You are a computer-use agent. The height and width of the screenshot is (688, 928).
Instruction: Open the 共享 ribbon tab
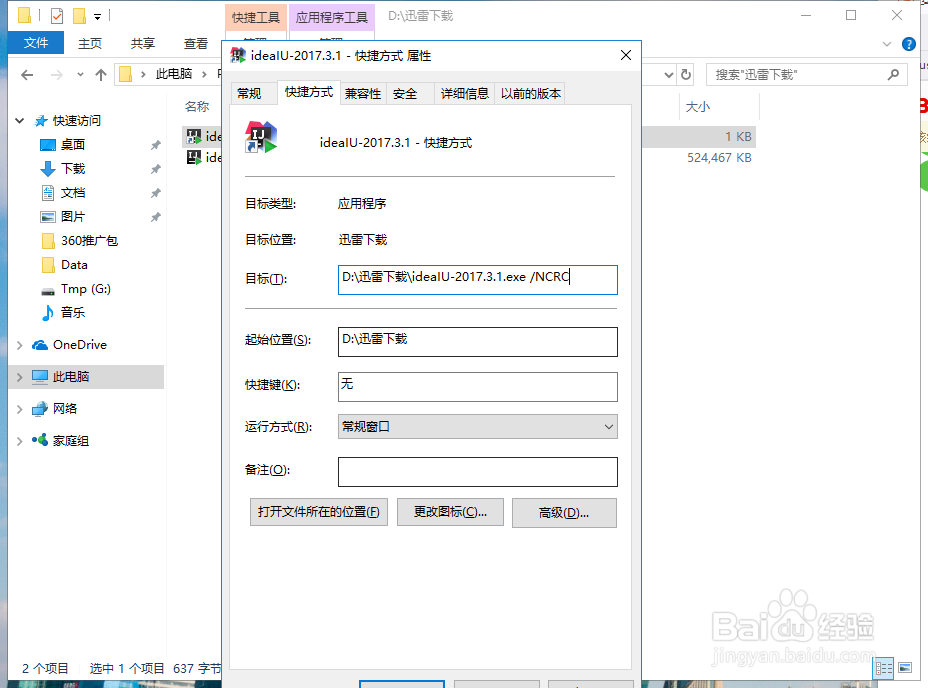pyautogui.click(x=142, y=43)
